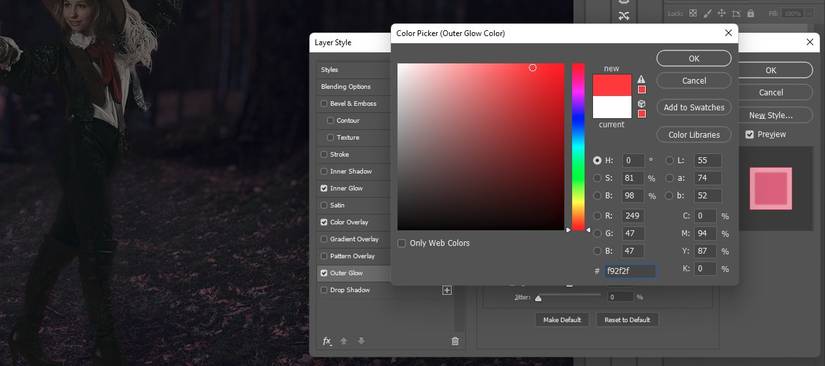Select the R red radio button

tap(597, 216)
